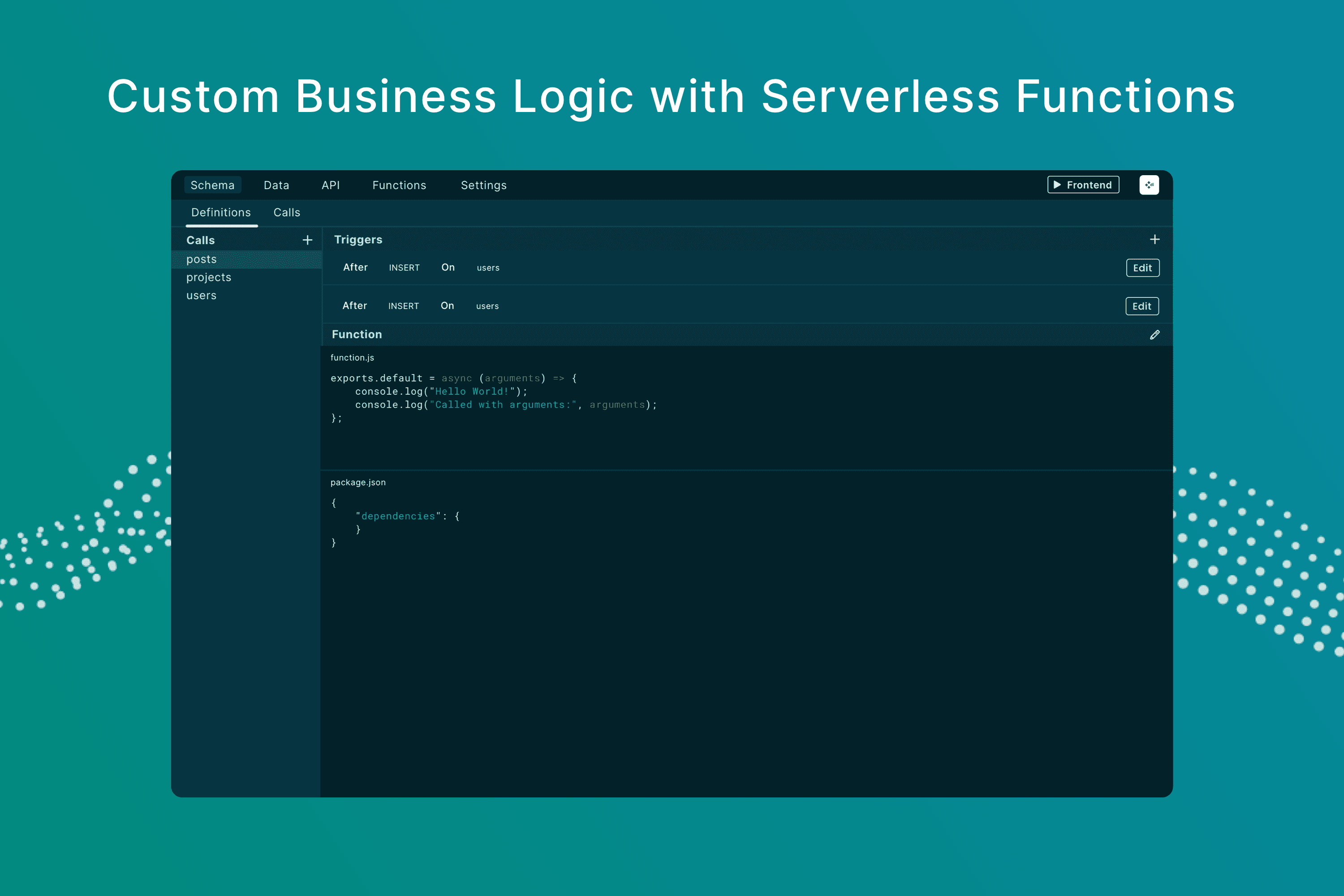Image resolution: width=1344 pixels, height=896 pixels.
Task: Open the Data tab
Action: 276,185
